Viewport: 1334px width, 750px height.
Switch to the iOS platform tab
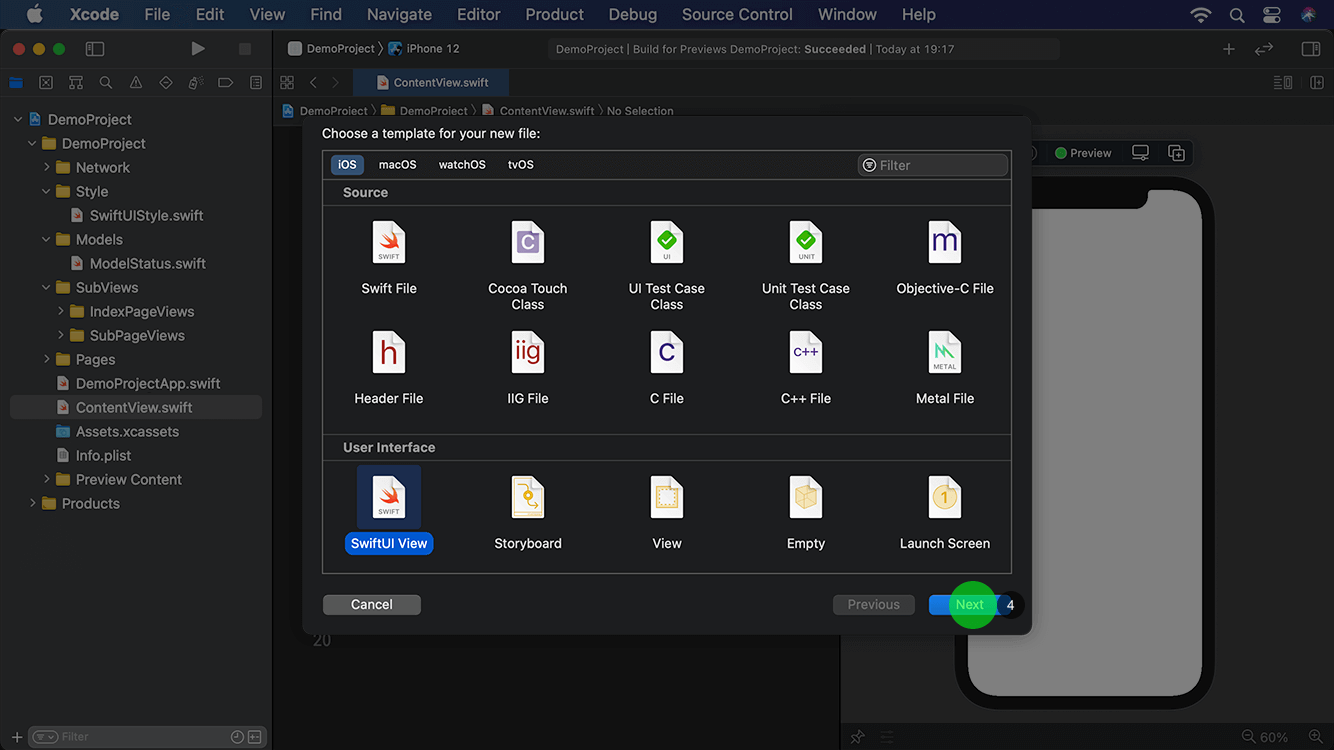coord(347,165)
